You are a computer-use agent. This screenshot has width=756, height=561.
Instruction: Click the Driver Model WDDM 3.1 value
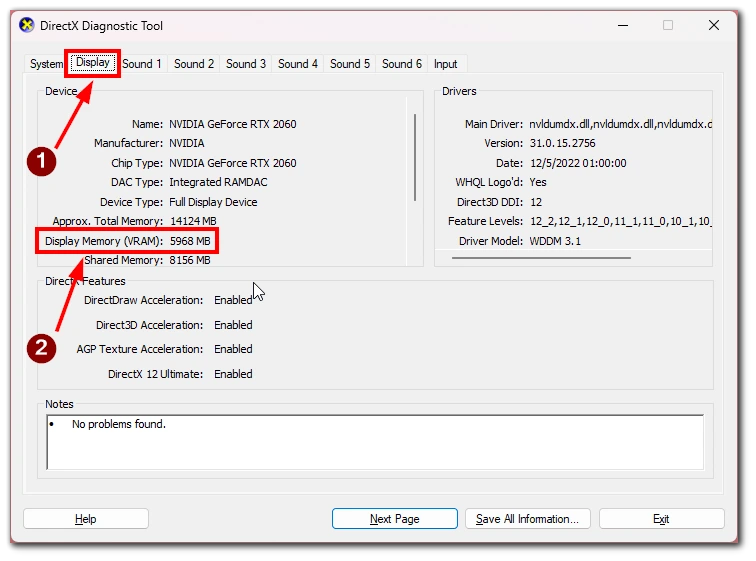pyautogui.click(x=555, y=241)
